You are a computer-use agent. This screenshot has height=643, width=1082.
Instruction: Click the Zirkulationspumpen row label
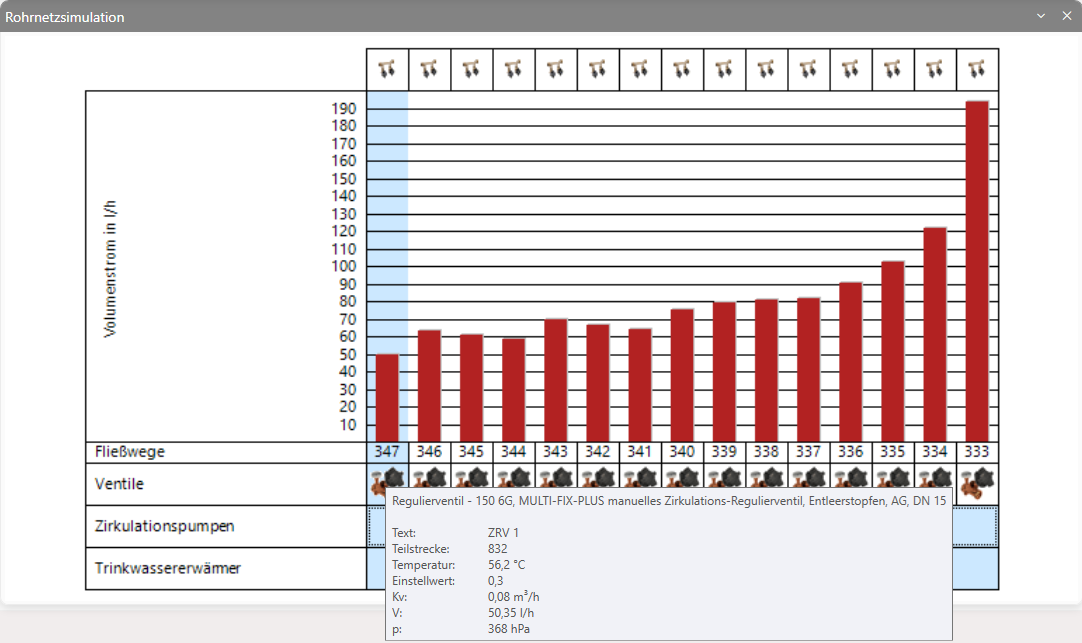pyautogui.click(x=164, y=526)
